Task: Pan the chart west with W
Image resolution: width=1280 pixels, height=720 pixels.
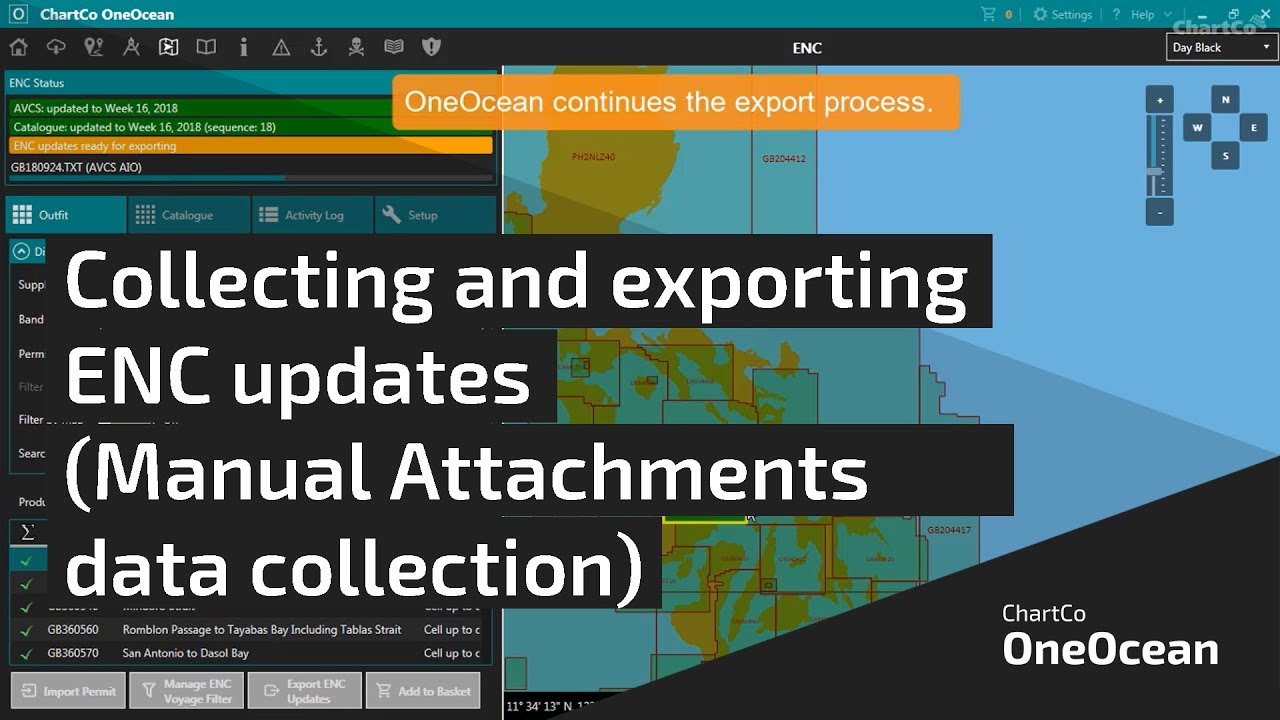Action: [x=1197, y=127]
